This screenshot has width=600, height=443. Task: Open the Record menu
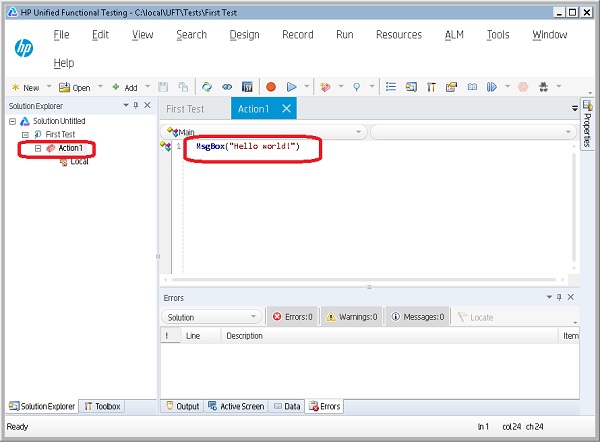click(x=298, y=35)
